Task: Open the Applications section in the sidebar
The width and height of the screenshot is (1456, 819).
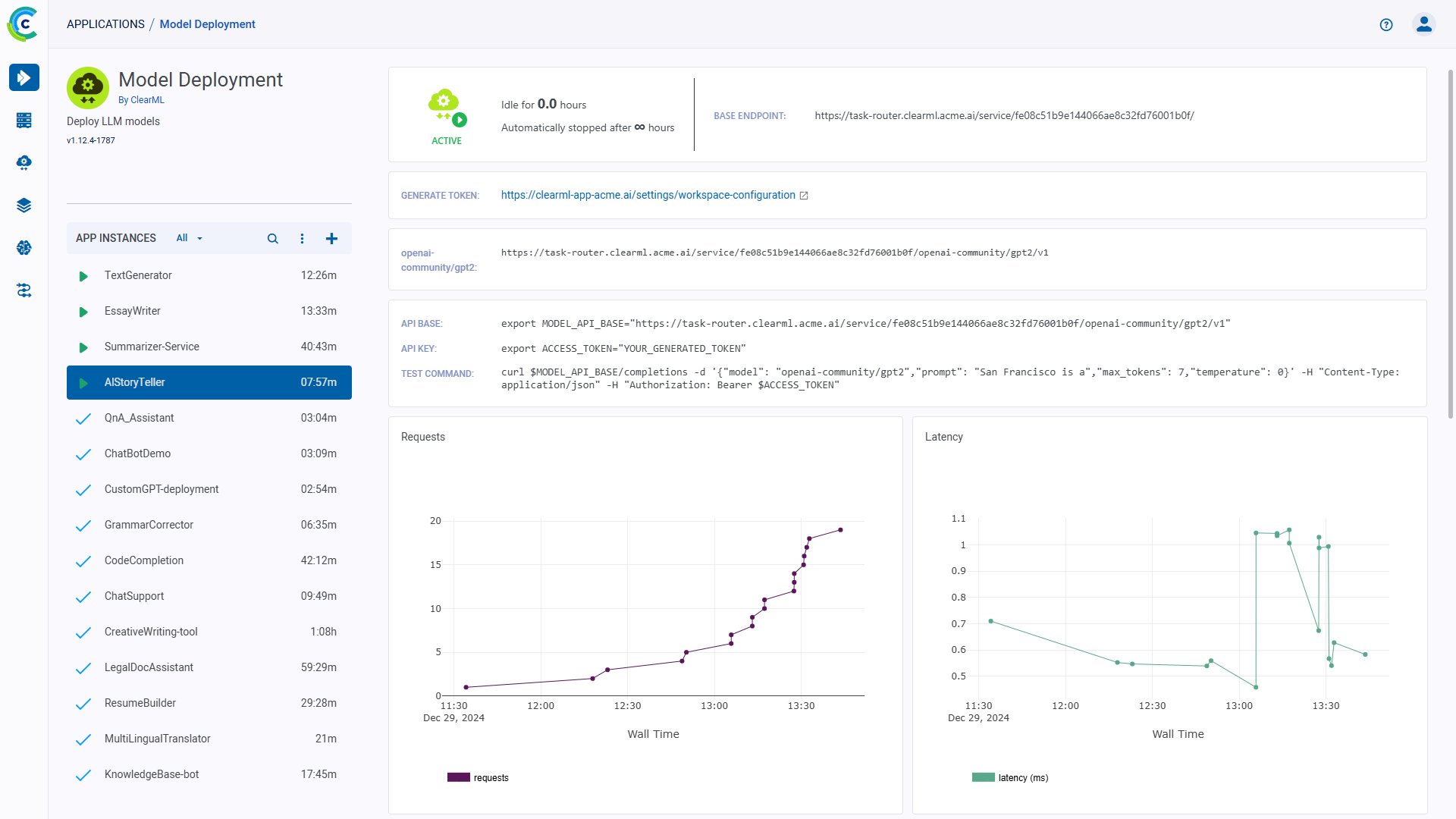Action: [x=24, y=77]
